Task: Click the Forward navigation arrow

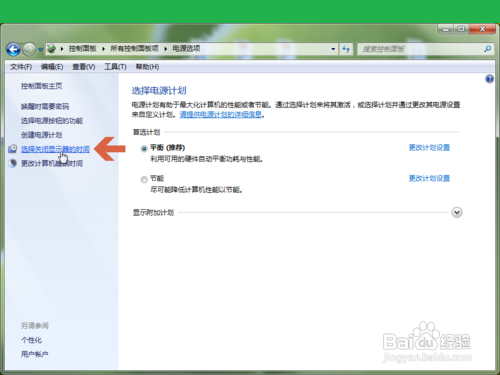Action: tap(30, 50)
